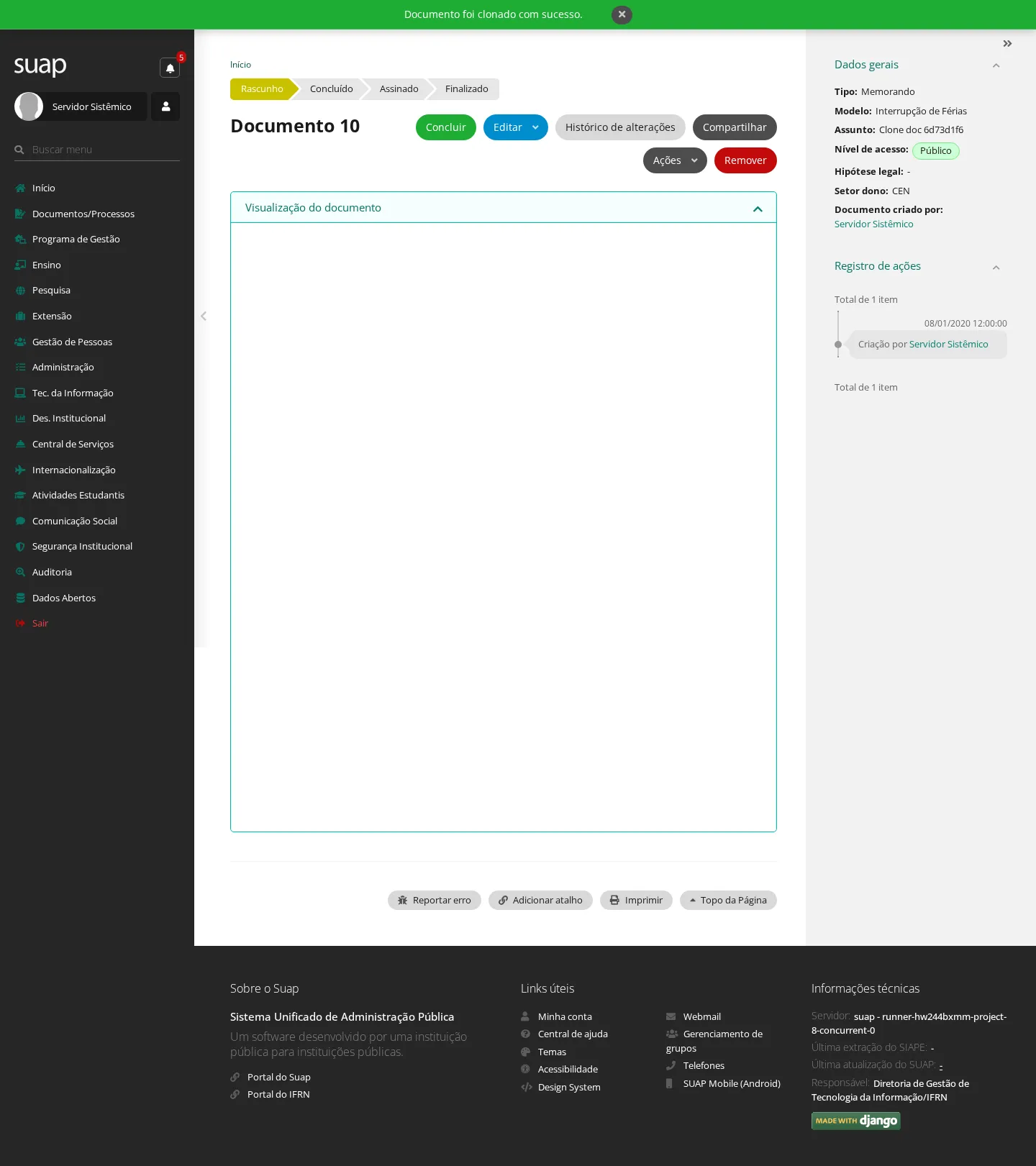Open Gestão de Pessoas menu

tap(72, 342)
